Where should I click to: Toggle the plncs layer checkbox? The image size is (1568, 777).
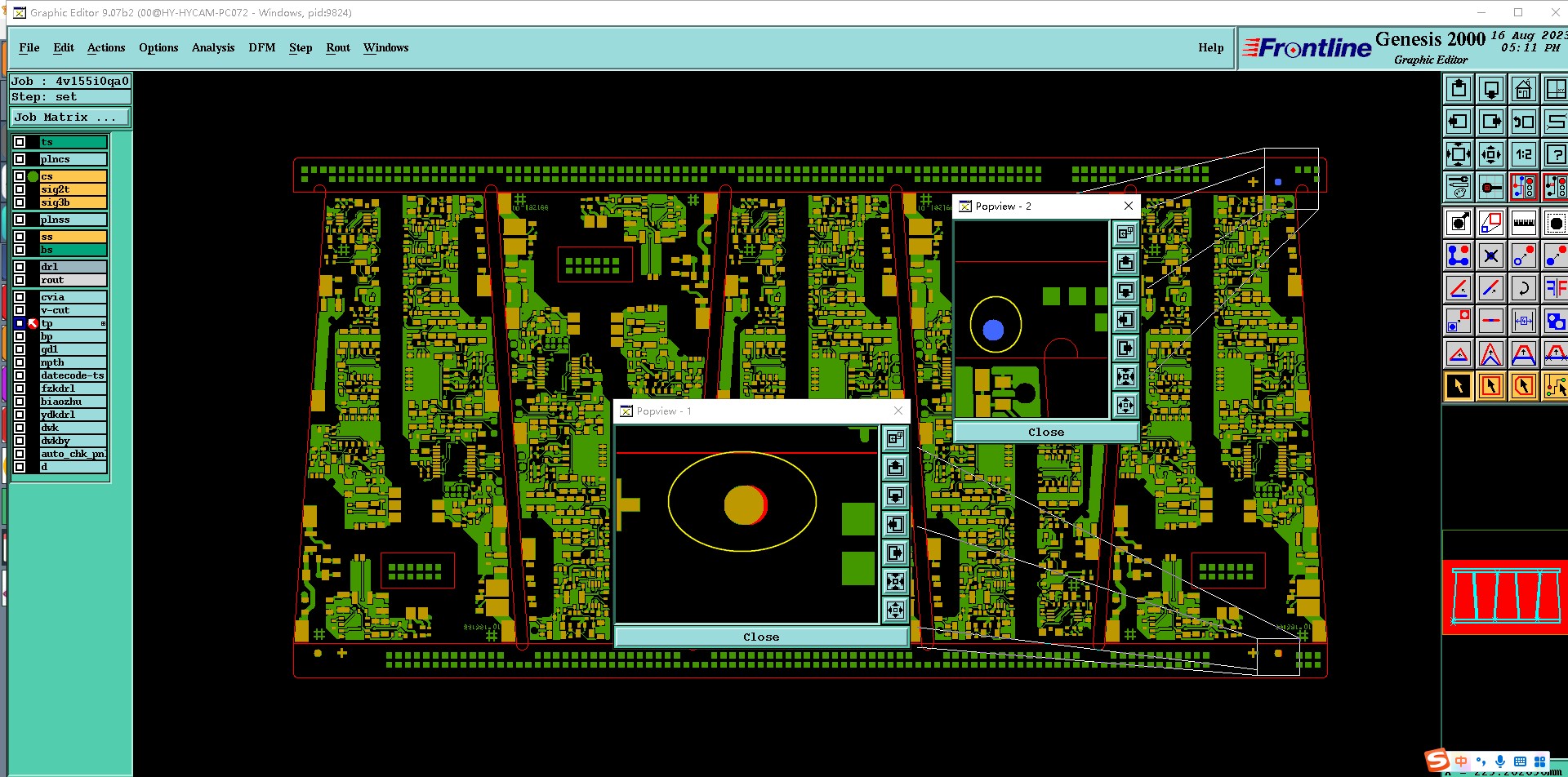20,159
